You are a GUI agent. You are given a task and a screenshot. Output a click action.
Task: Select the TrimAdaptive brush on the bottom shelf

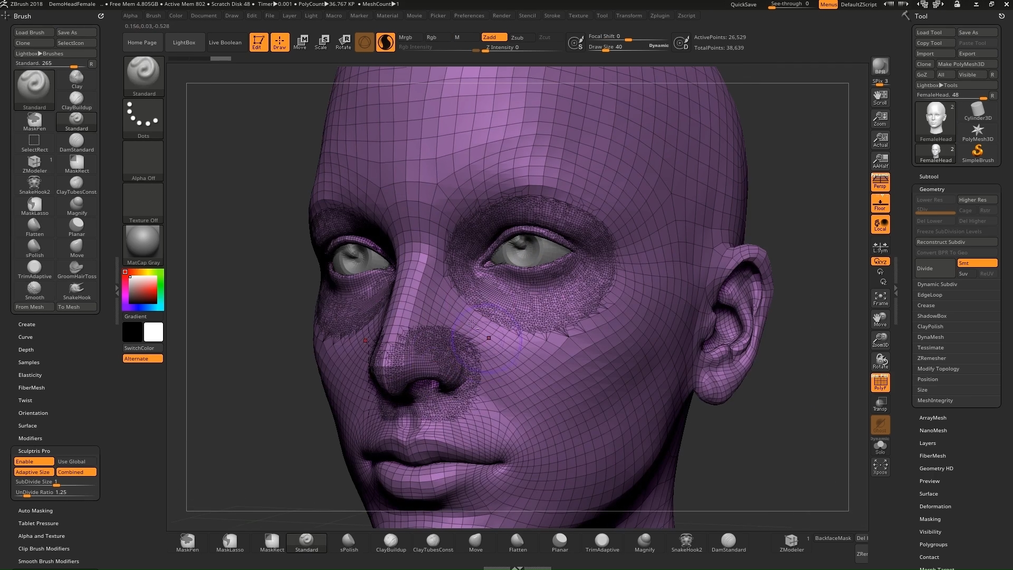tap(602, 542)
